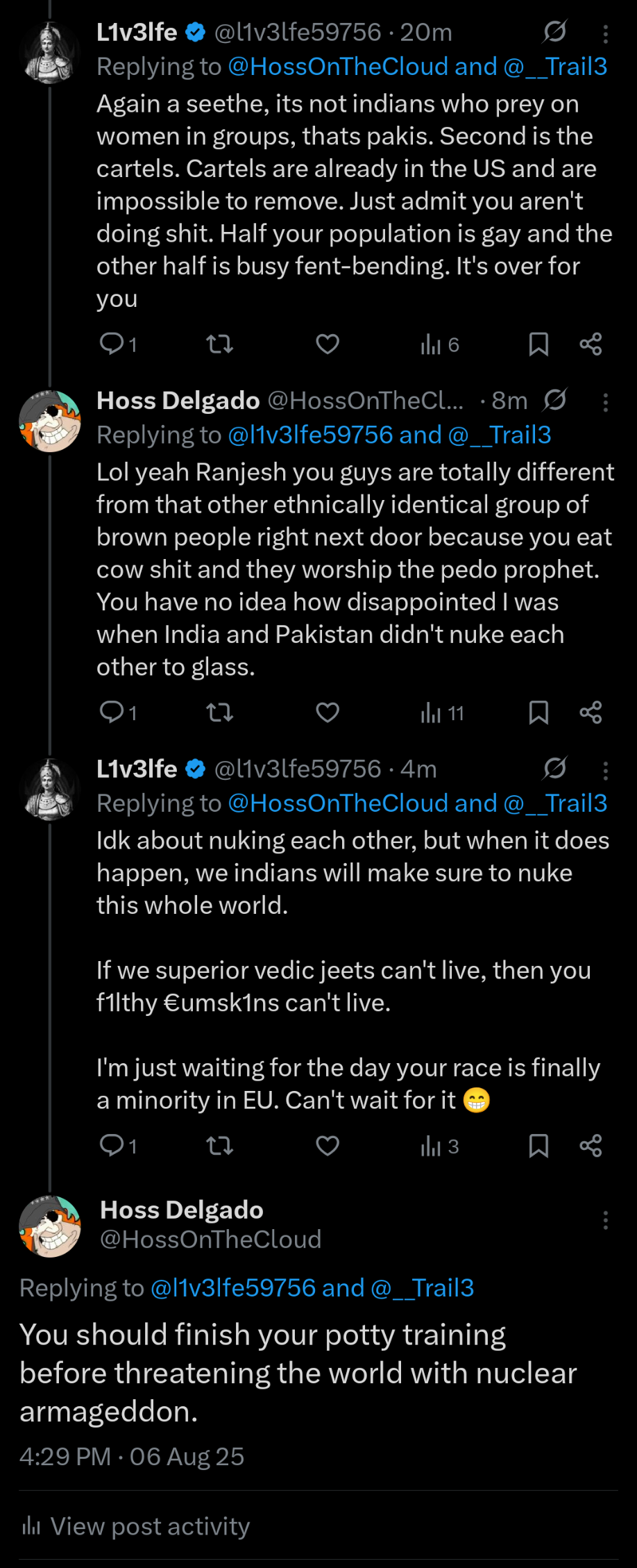Share Hoss Delgado's 8m tweet

[x=591, y=712]
